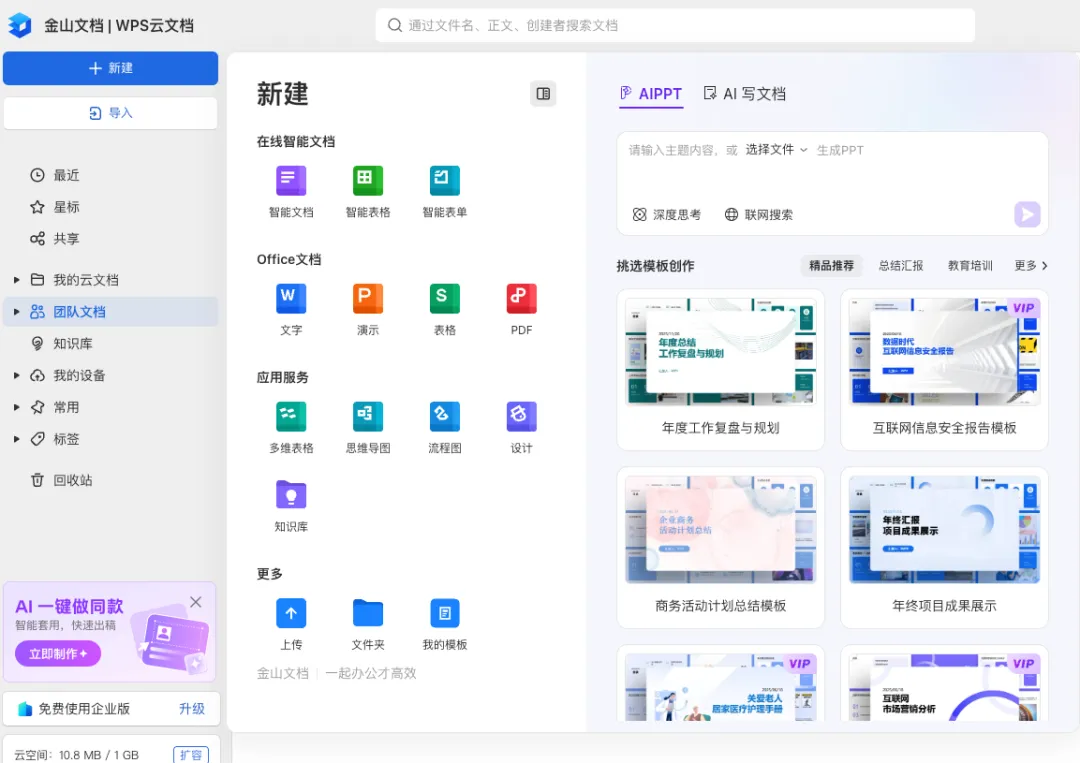The width and height of the screenshot is (1080, 763).
Task: Click the blue 新建 button
Action: [x=110, y=68]
